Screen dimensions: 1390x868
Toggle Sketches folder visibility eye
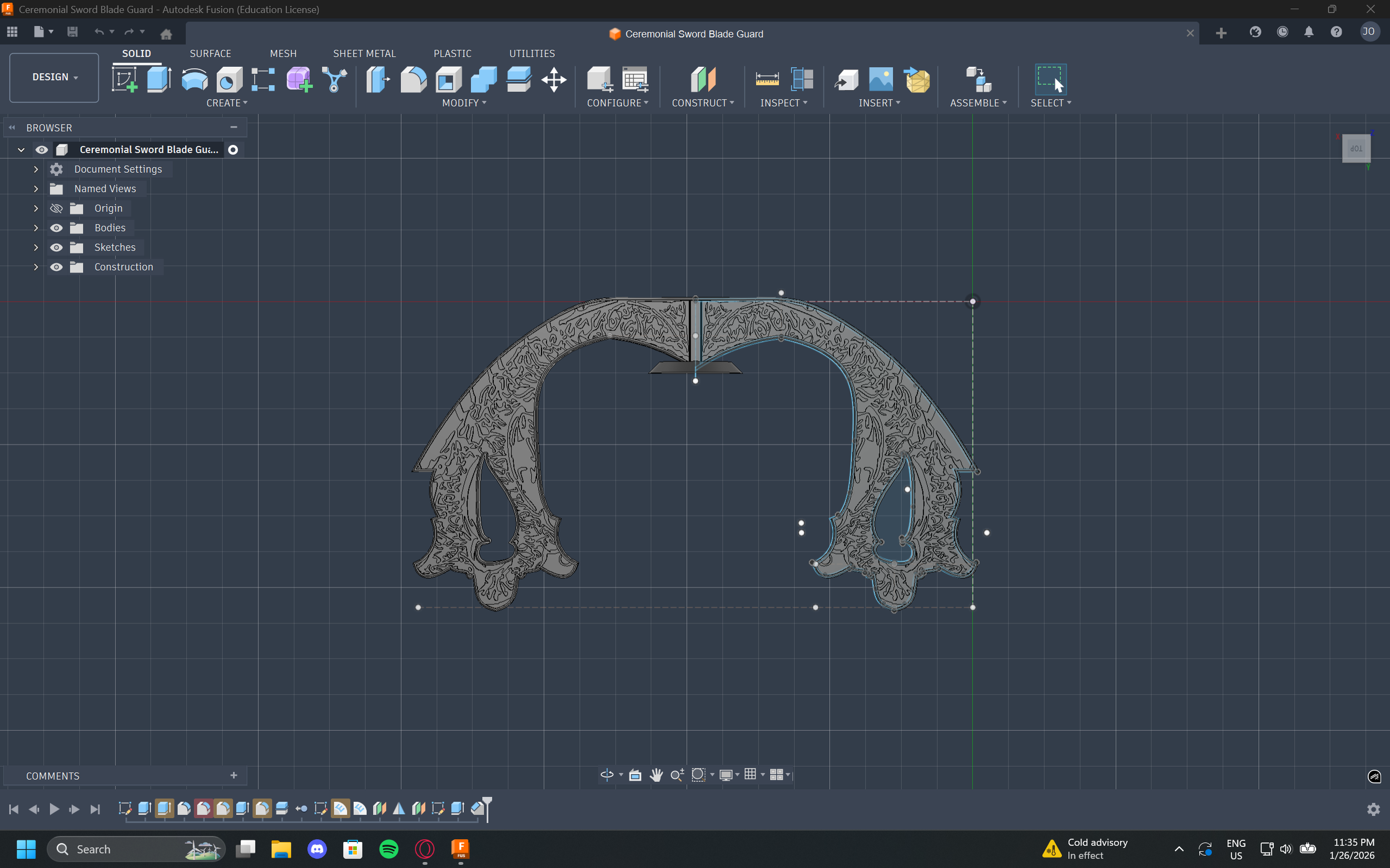(56, 247)
